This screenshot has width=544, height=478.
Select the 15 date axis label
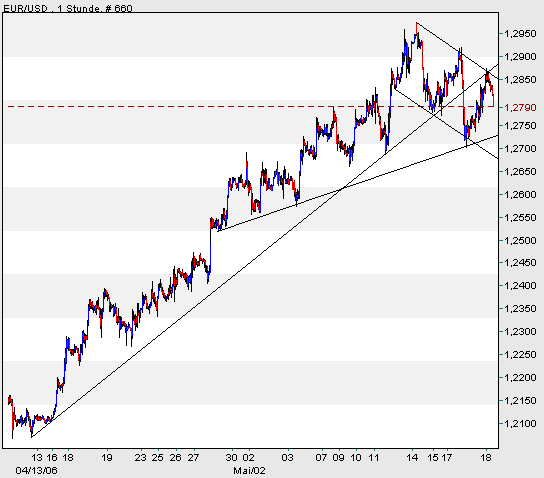[433, 458]
